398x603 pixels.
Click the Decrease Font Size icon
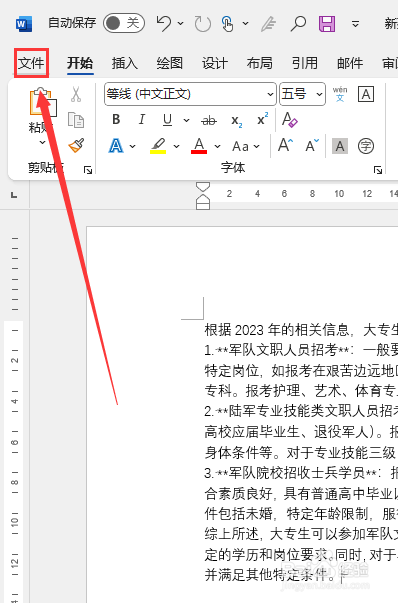pyautogui.click(x=311, y=146)
